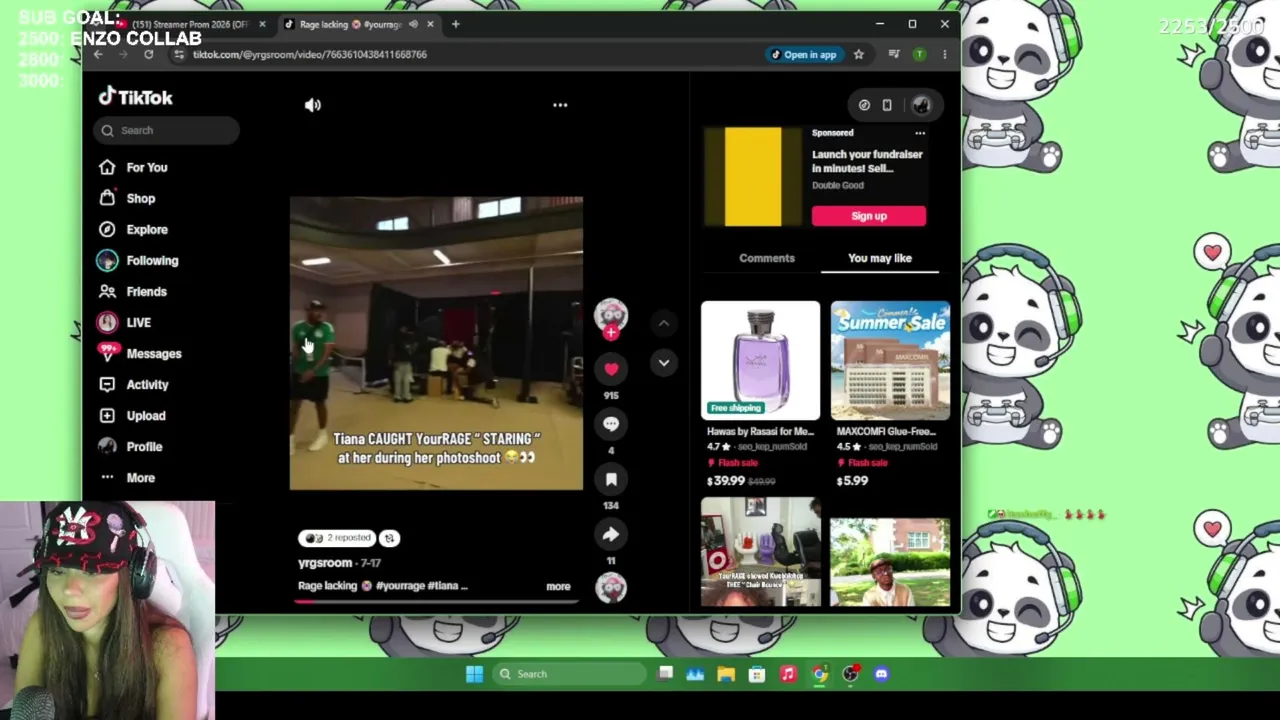Mute the Rage lacking tab's audio
The height and width of the screenshot is (720, 1280).
[x=413, y=24]
